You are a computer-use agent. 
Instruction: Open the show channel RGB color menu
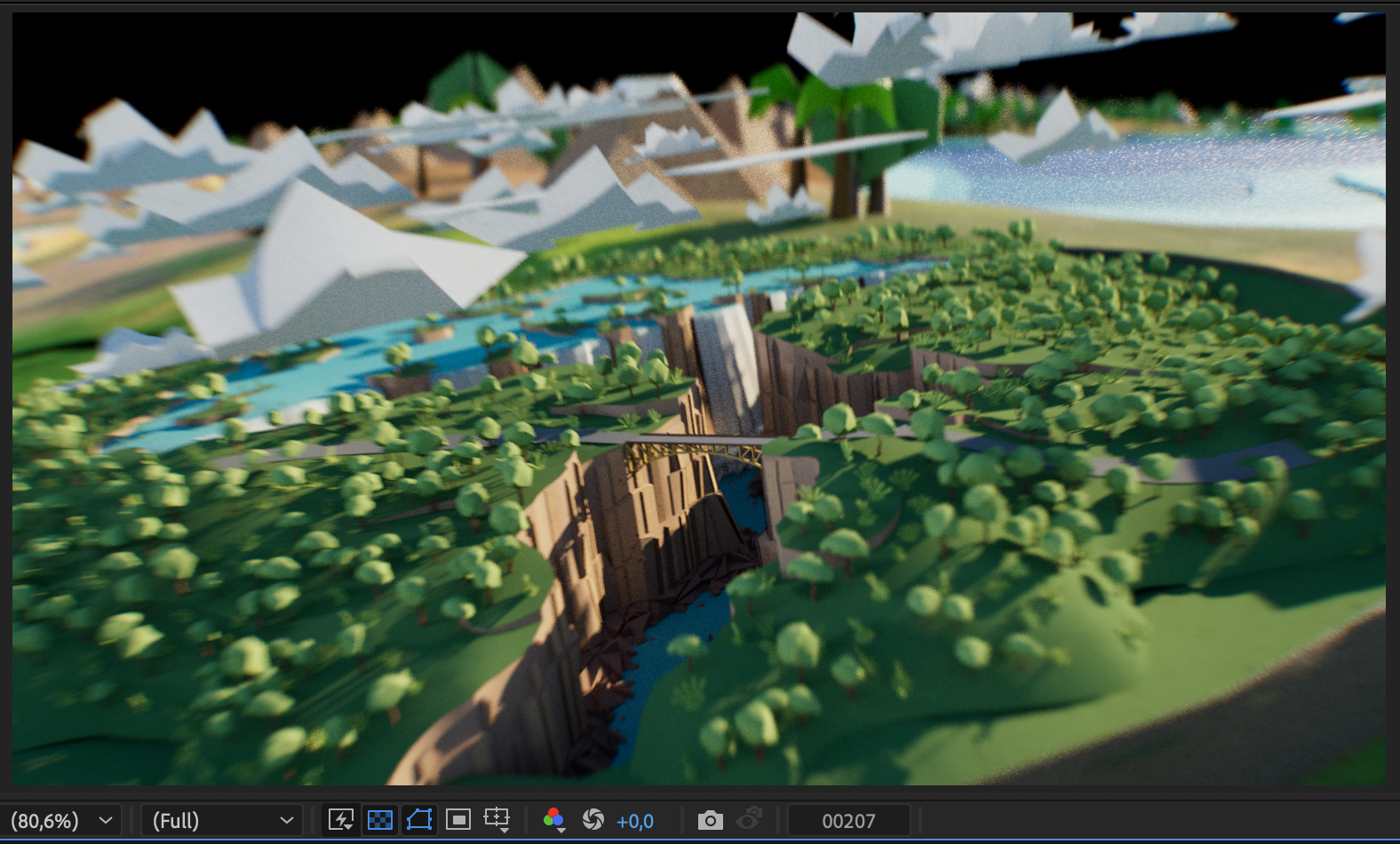point(554,819)
